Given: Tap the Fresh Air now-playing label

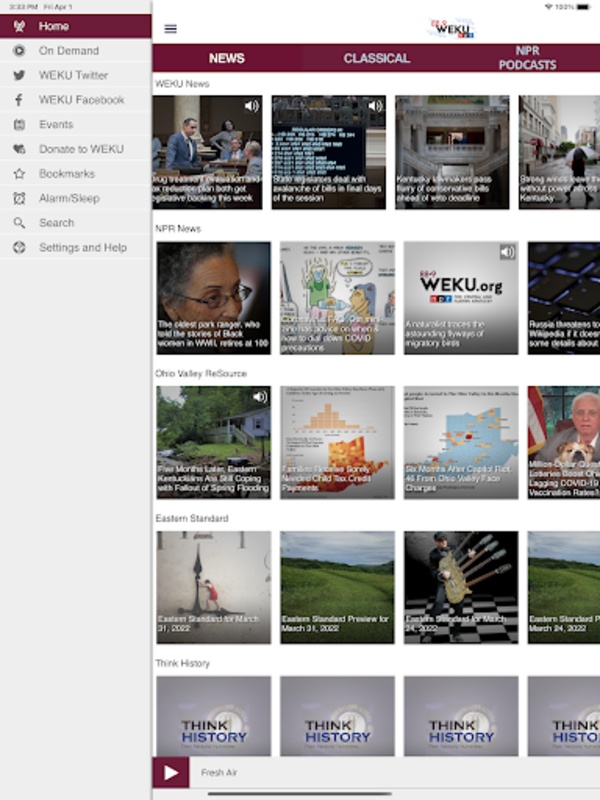Looking at the screenshot, I should pyautogui.click(x=219, y=772).
